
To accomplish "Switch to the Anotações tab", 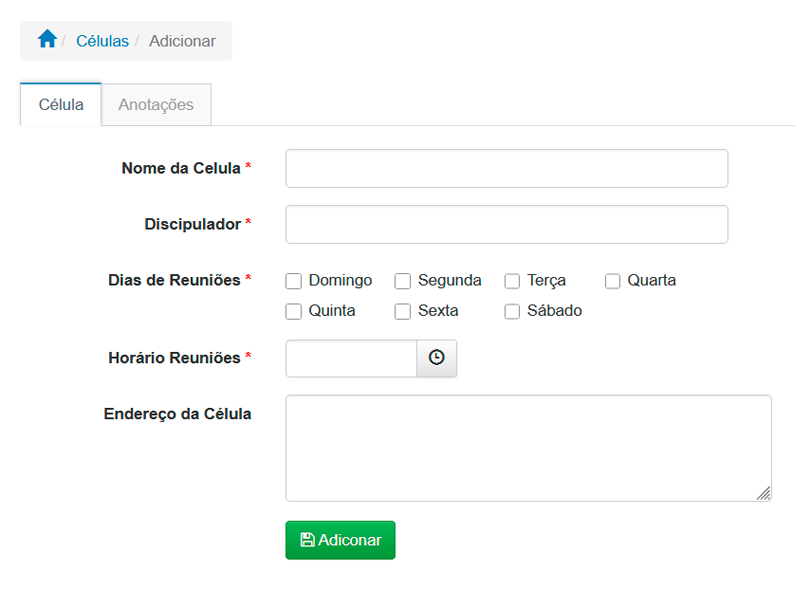I will 156,105.
